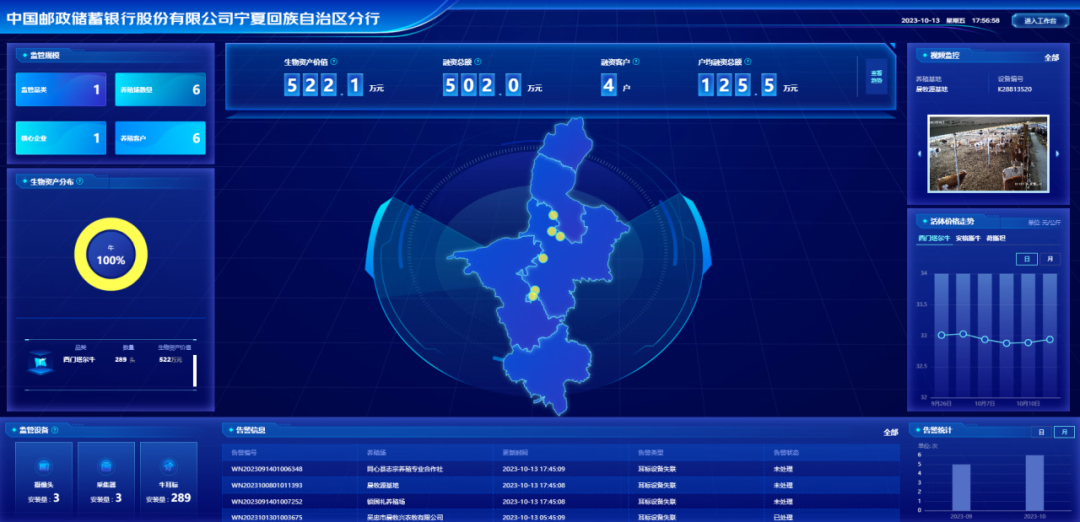Click the 养殖场数量 card showing 6
1080x522 pixels.
click(x=160, y=90)
